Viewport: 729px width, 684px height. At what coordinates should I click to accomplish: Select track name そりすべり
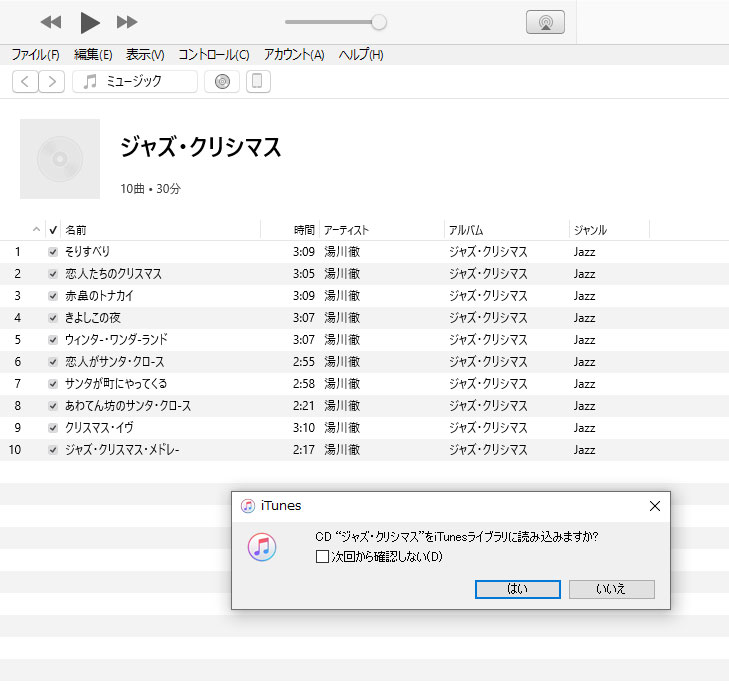pyautogui.click(x=87, y=252)
